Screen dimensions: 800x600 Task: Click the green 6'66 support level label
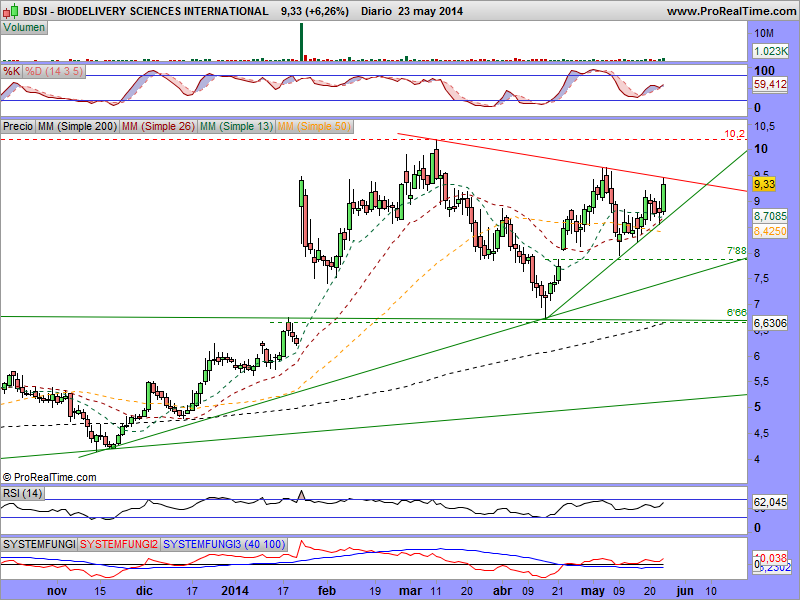tap(737, 312)
